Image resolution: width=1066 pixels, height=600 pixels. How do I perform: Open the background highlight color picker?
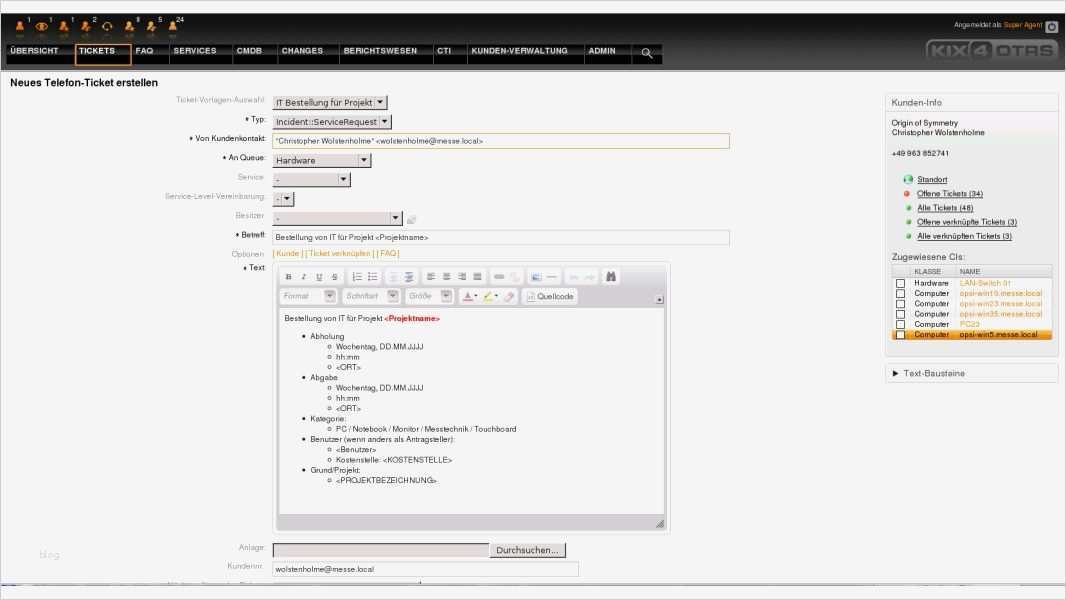tap(490, 296)
